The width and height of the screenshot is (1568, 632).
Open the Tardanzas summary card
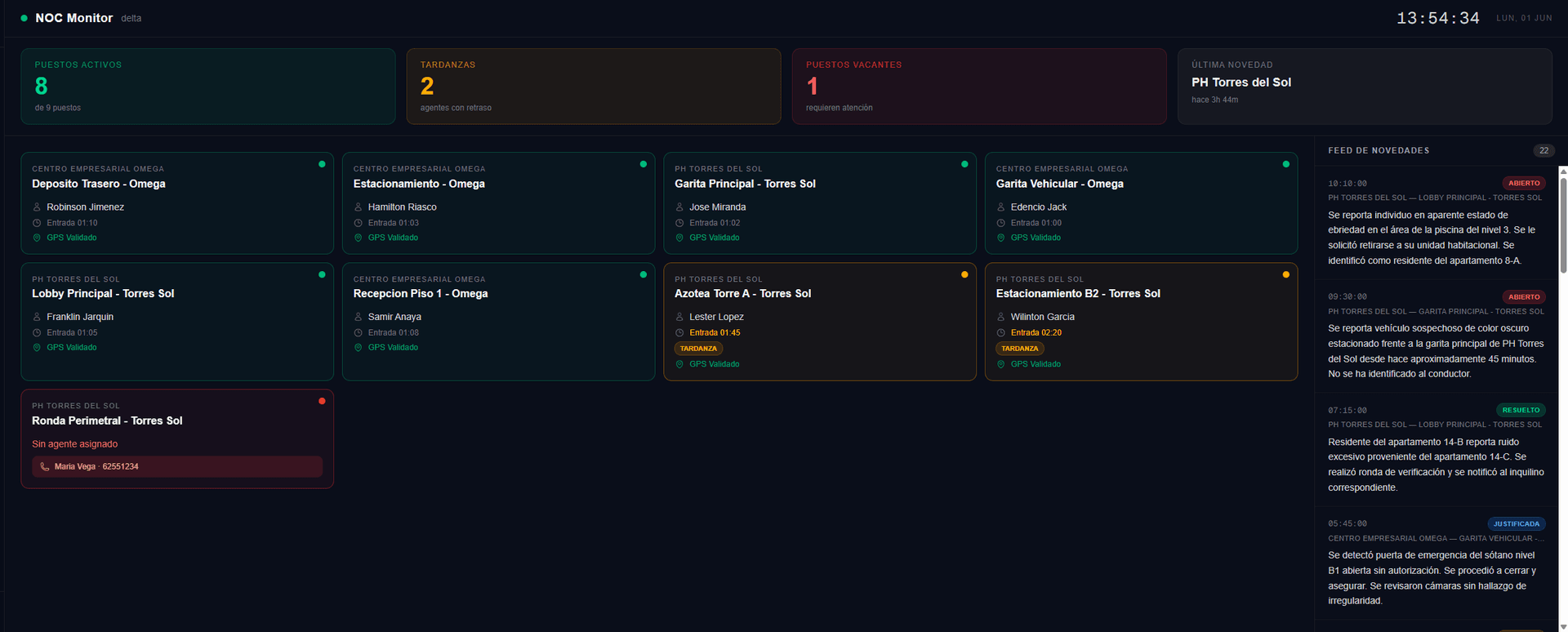click(x=594, y=87)
